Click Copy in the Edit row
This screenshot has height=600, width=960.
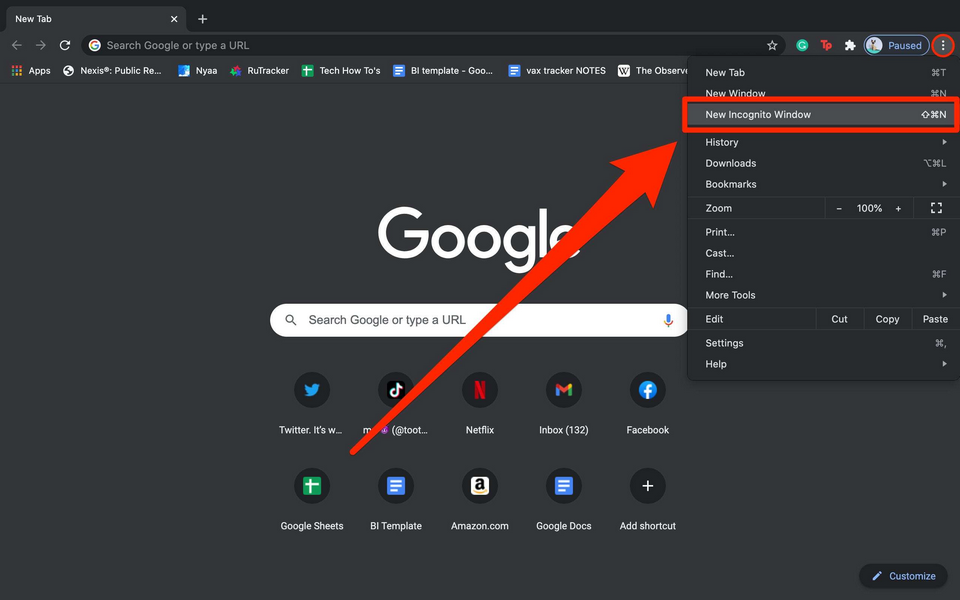tap(887, 319)
